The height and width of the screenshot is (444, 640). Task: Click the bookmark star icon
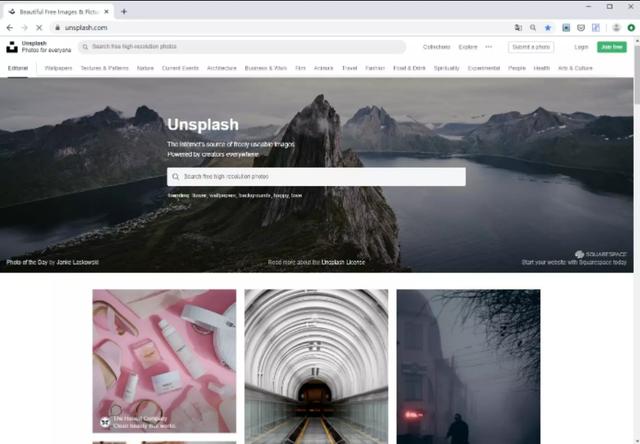548,28
